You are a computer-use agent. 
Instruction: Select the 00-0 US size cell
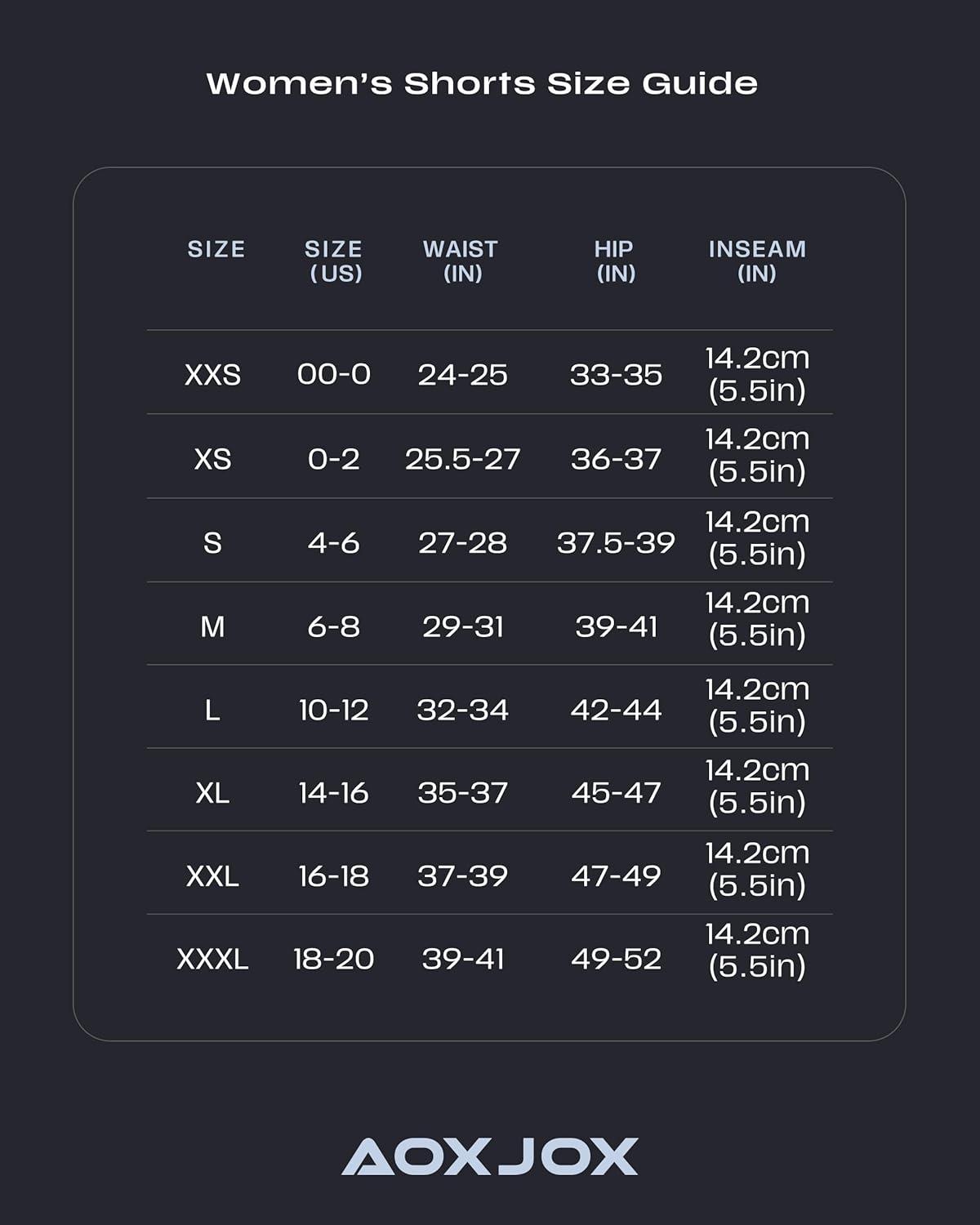pyautogui.click(x=333, y=375)
